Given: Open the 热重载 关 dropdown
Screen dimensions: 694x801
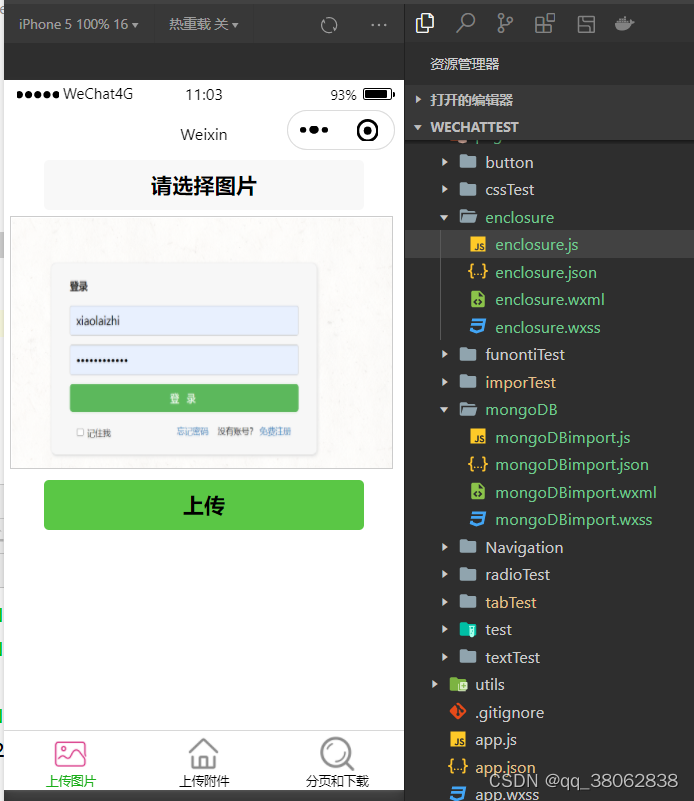Looking at the screenshot, I should [203, 24].
